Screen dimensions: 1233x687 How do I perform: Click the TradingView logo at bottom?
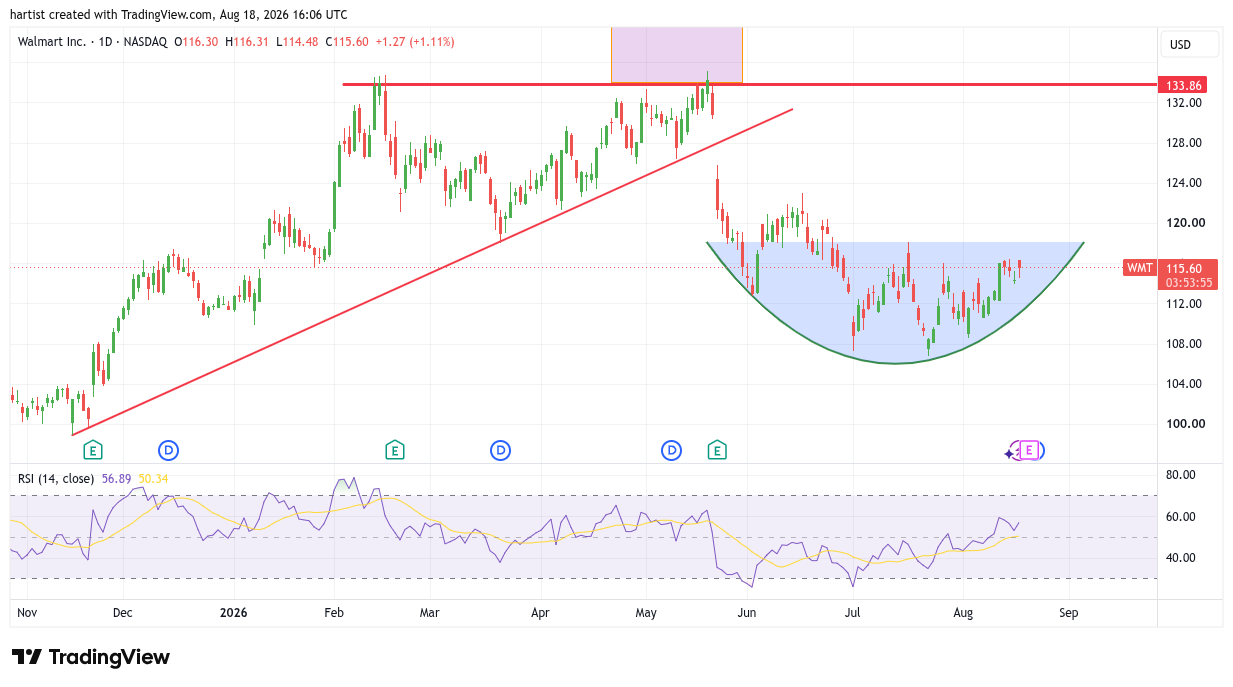click(91, 657)
